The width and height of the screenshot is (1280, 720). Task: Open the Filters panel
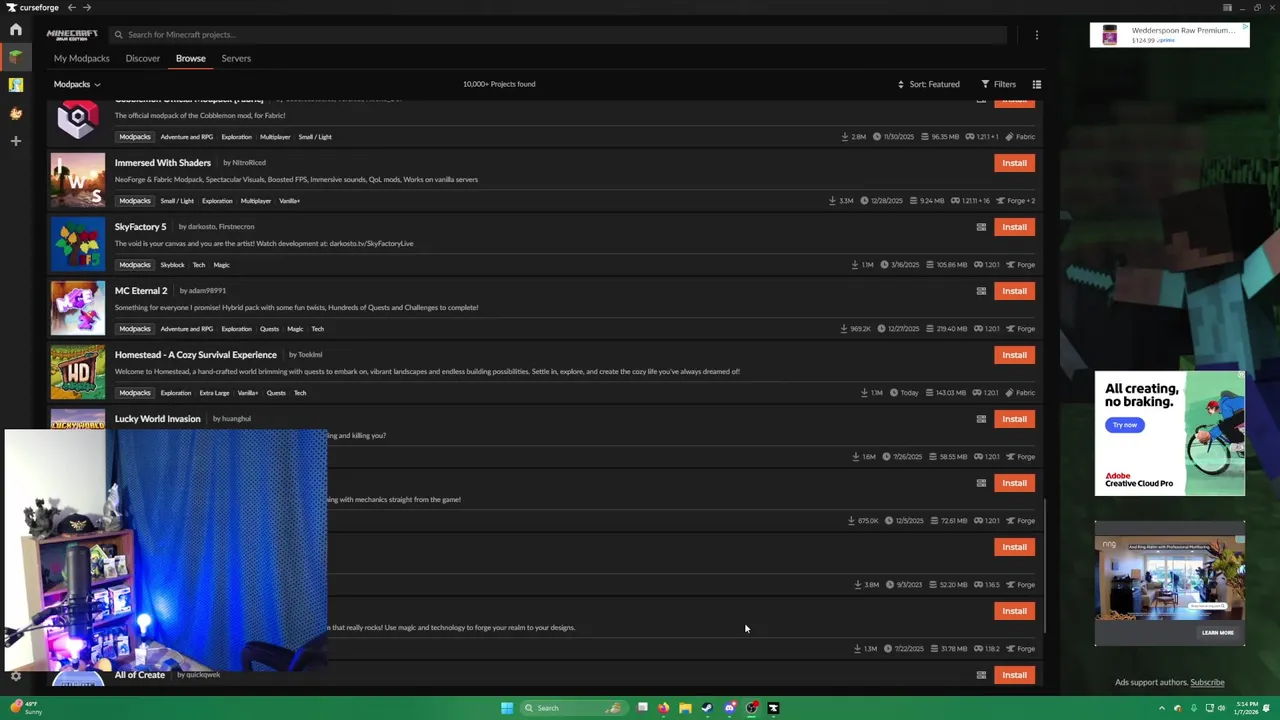[x=999, y=84]
